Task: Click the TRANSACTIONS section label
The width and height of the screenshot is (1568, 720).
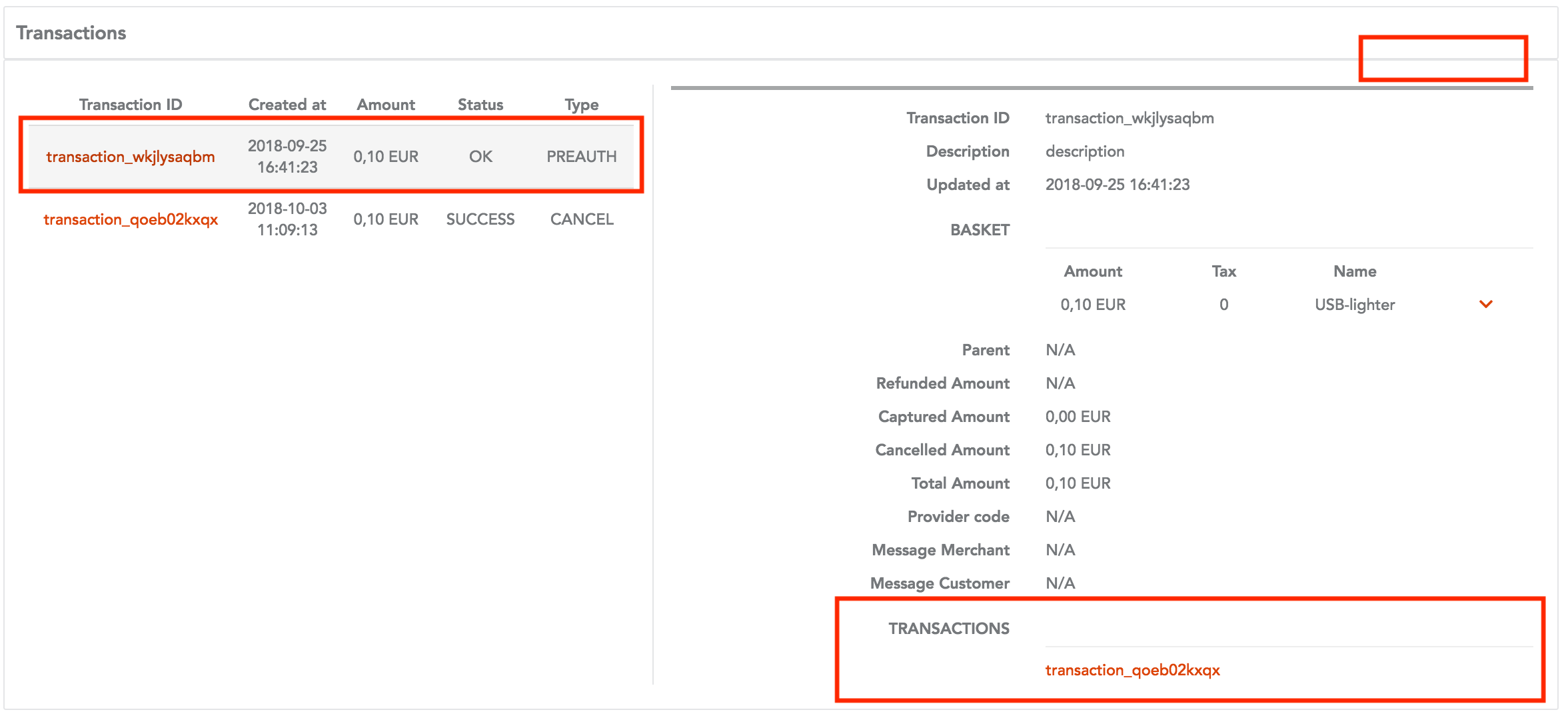Action: pos(949,629)
